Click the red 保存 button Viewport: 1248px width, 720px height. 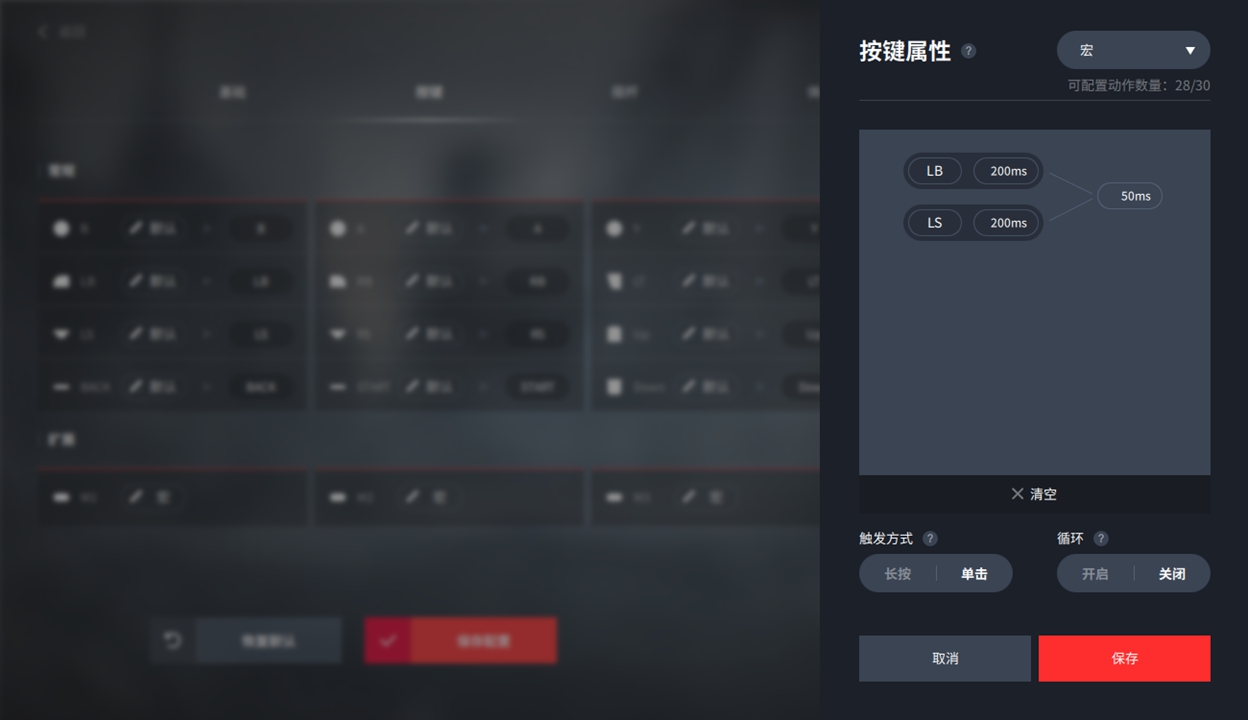tap(1124, 658)
